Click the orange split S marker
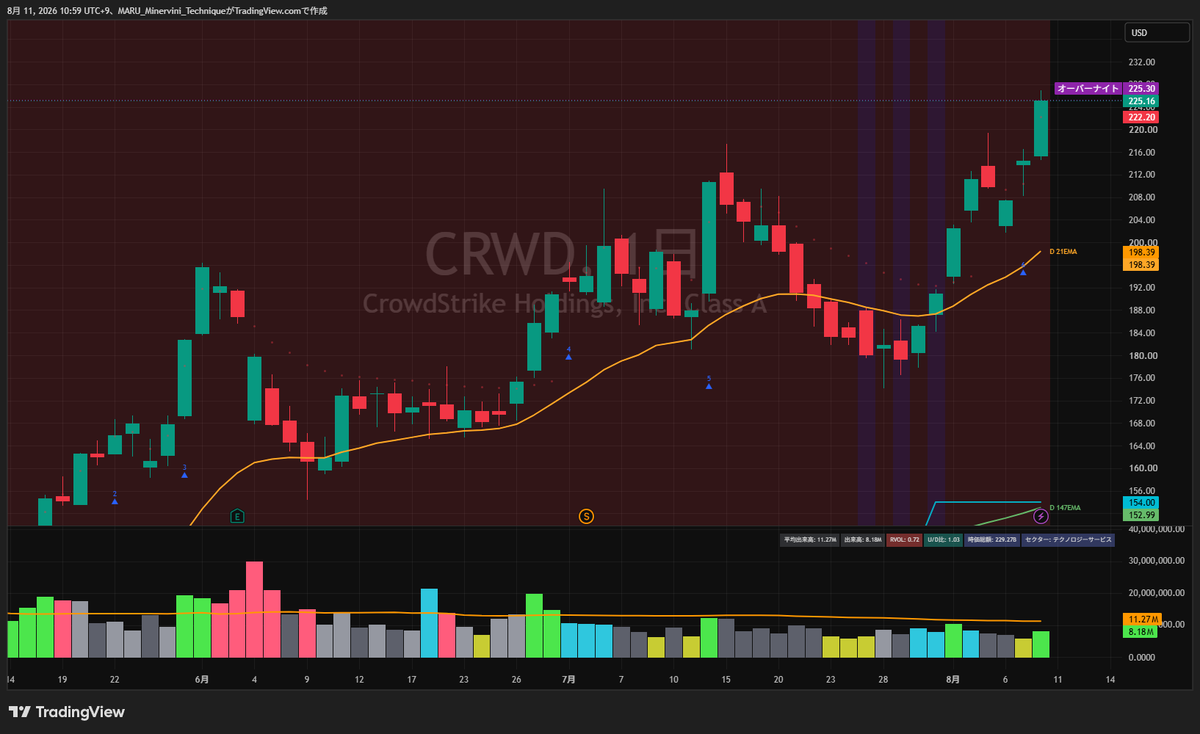1200x734 pixels. click(x=587, y=516)
